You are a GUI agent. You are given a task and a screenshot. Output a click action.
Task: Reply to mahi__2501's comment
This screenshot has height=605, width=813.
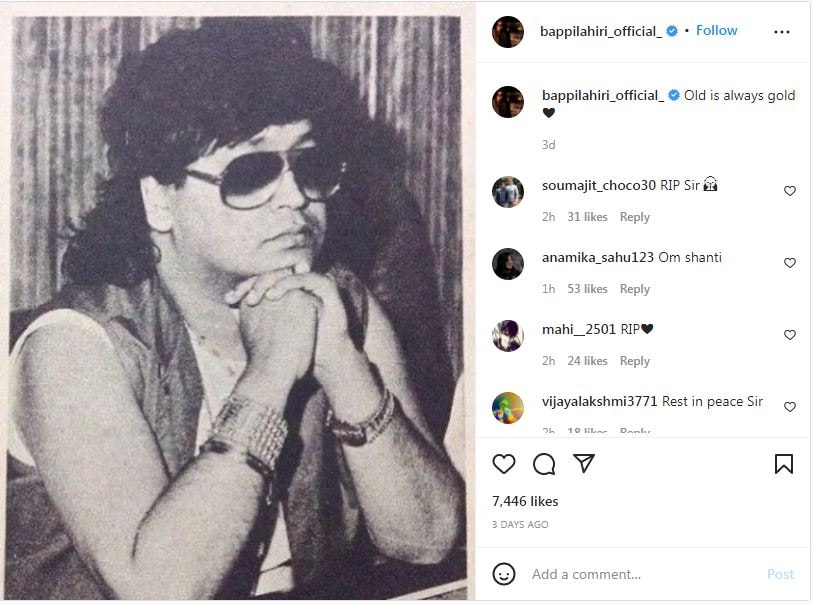(635, 361)
